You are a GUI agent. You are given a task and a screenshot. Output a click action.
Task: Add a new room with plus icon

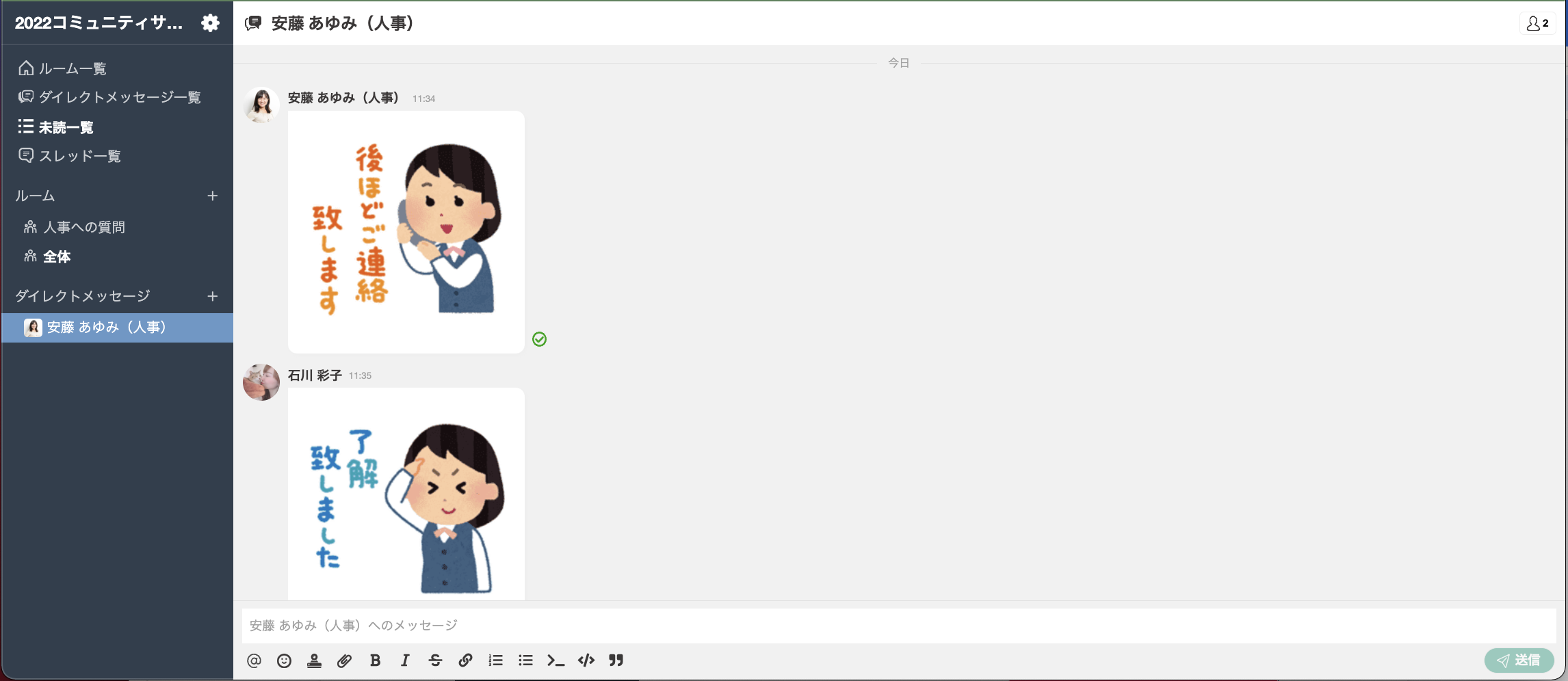click(213, 196)
